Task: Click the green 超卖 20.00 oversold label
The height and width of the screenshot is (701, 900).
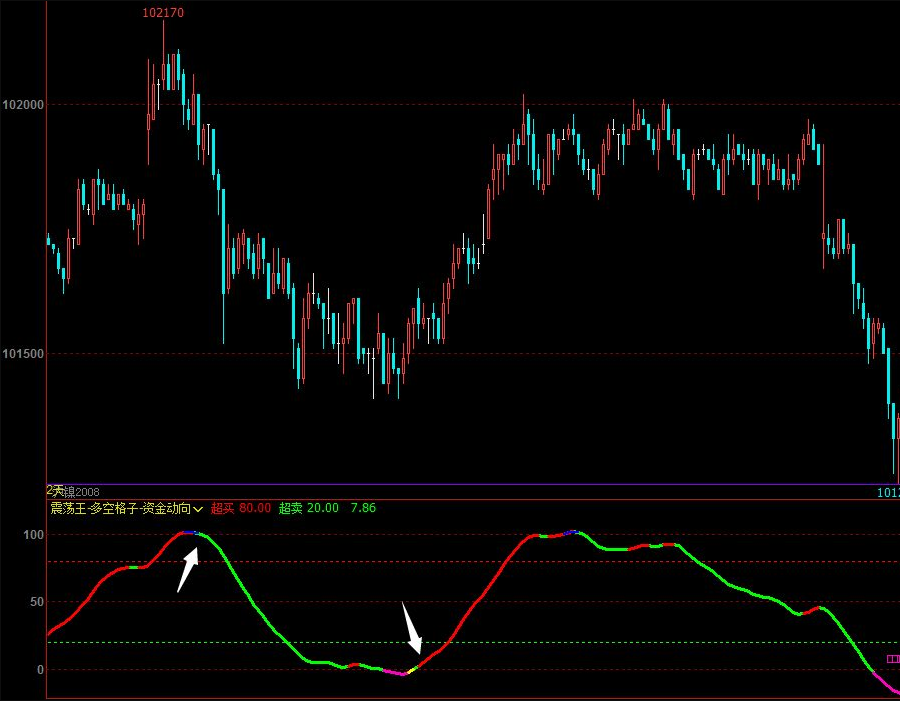Action: (309, 508)
